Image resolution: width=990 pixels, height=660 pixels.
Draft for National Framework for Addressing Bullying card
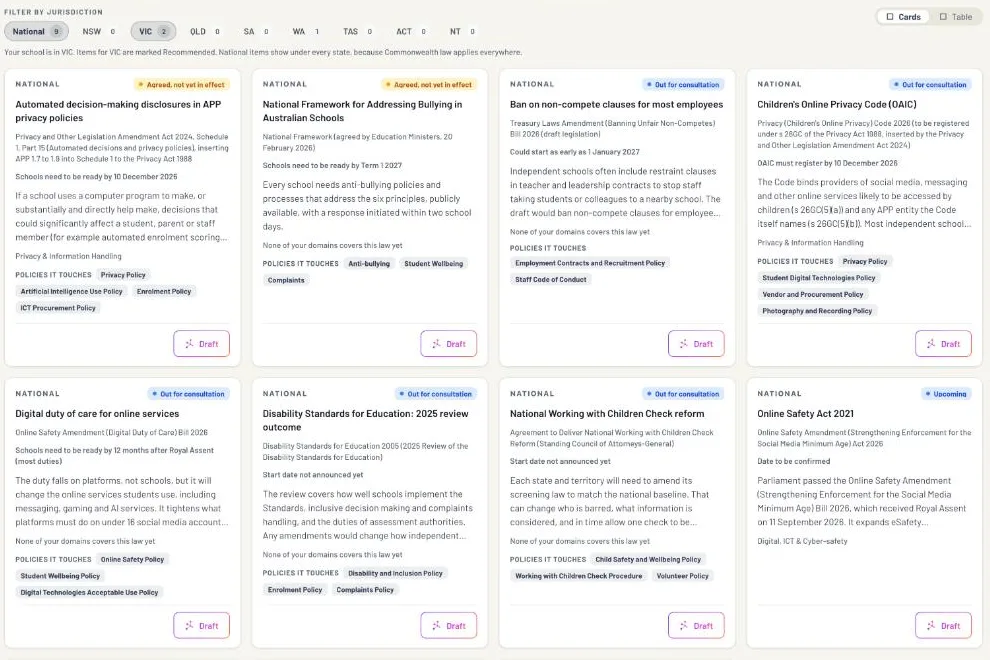point(449,344)
